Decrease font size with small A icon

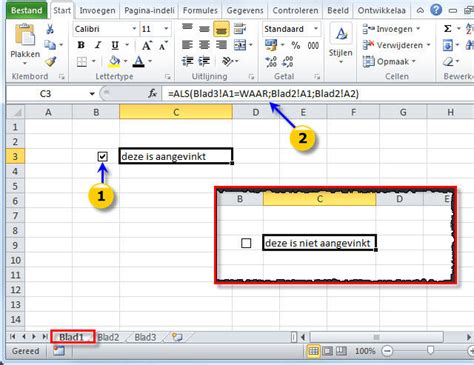click(x=163, y=46)
